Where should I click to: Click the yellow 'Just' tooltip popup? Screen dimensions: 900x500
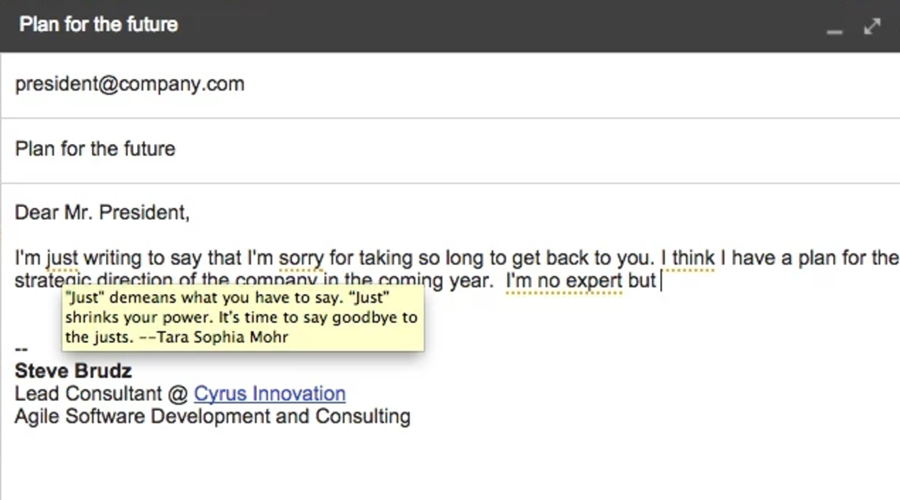[241, 318]
